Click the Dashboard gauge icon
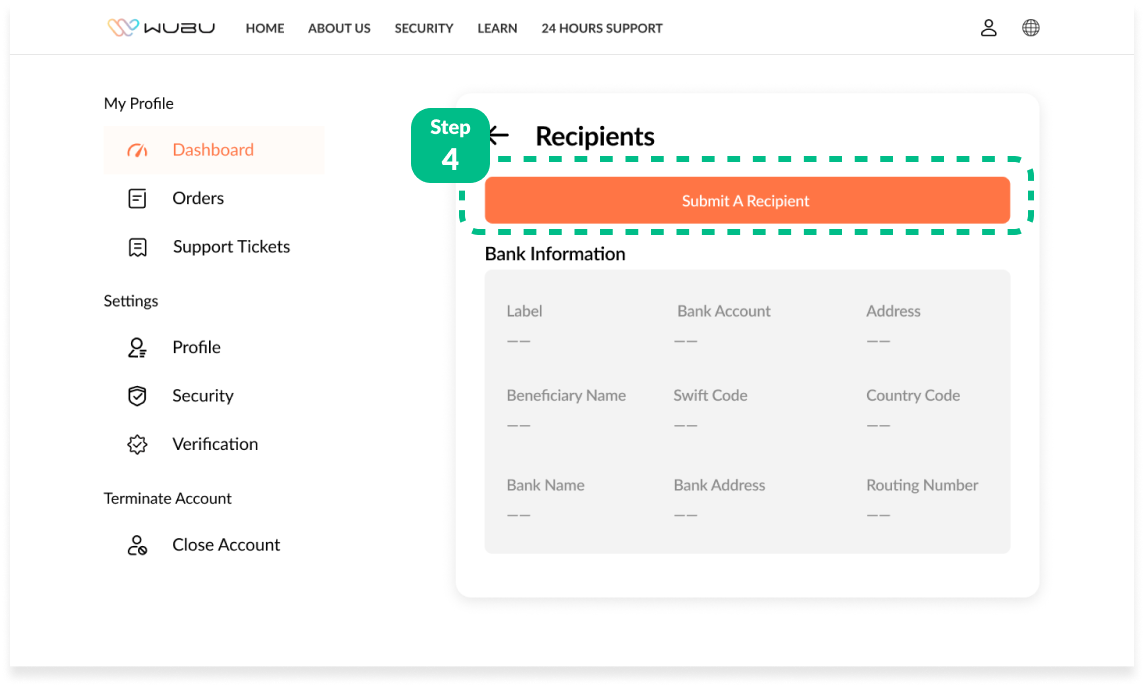1144x687 pixels. [137, 150]
